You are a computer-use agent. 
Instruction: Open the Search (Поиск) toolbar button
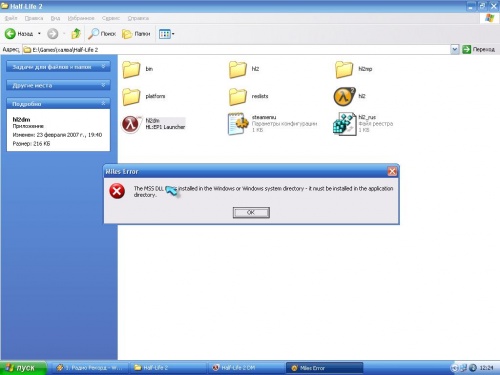point(102,34)
